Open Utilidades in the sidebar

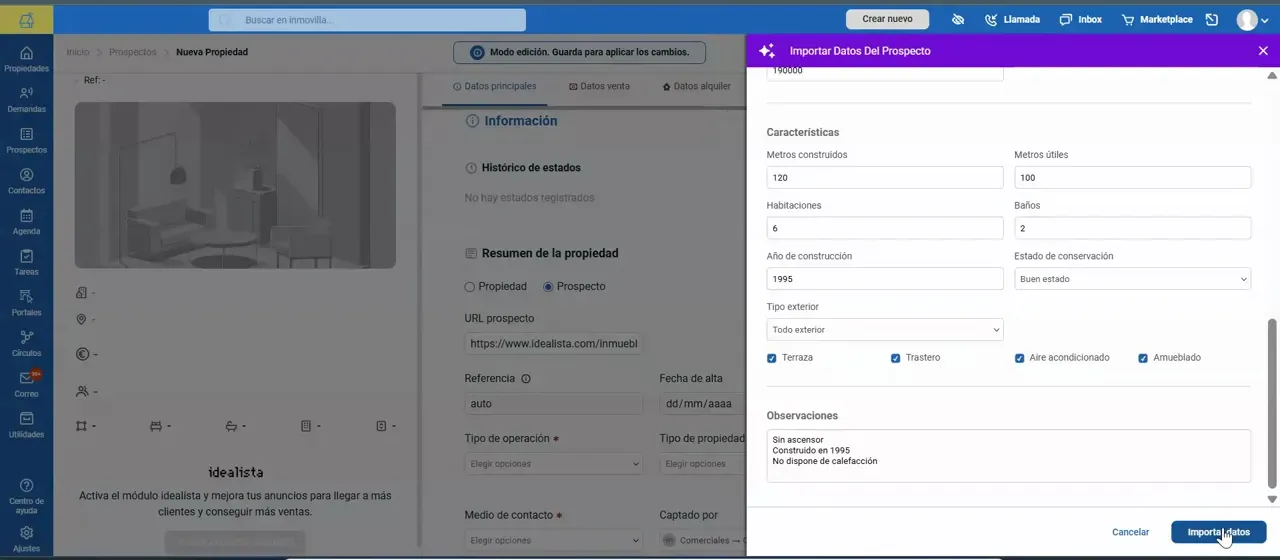[x=26, y=426]
